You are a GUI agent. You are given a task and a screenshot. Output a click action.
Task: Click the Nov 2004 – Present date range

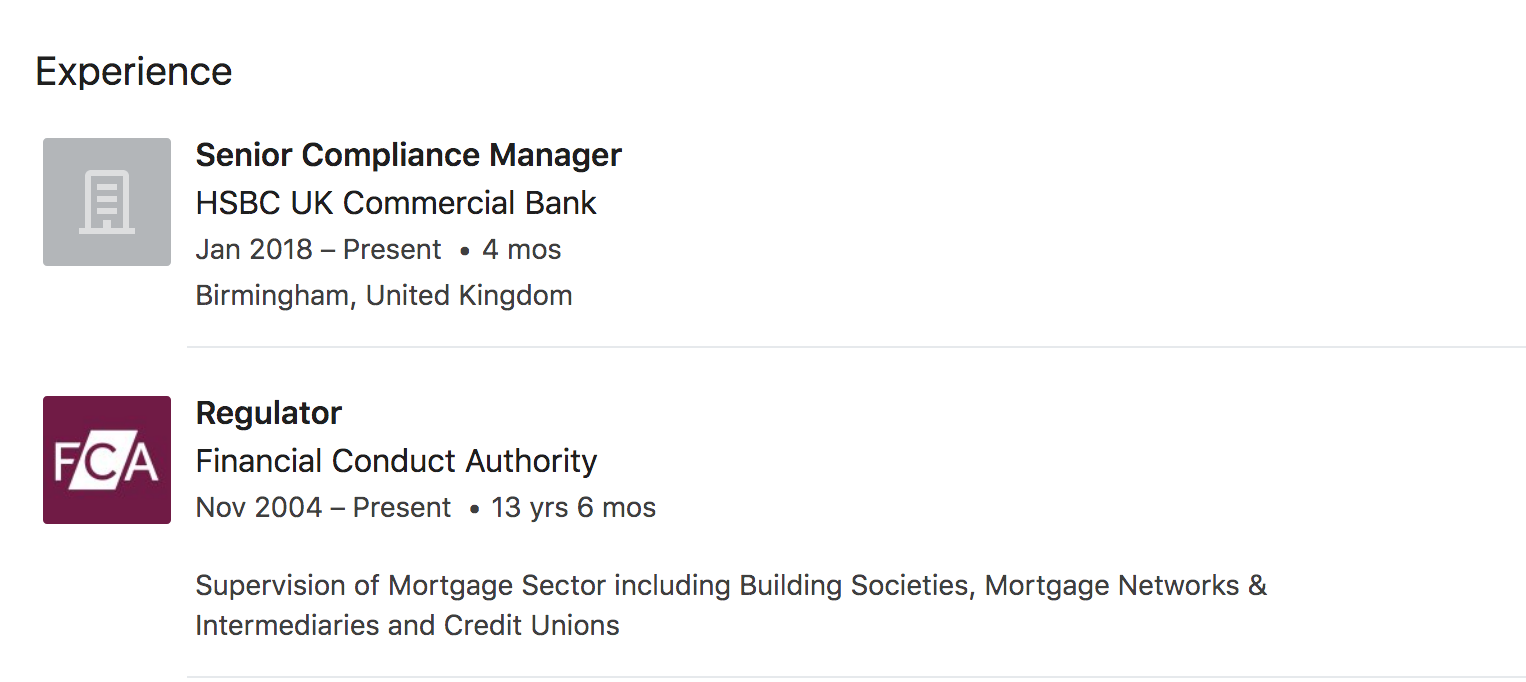[x=324, y=508]
